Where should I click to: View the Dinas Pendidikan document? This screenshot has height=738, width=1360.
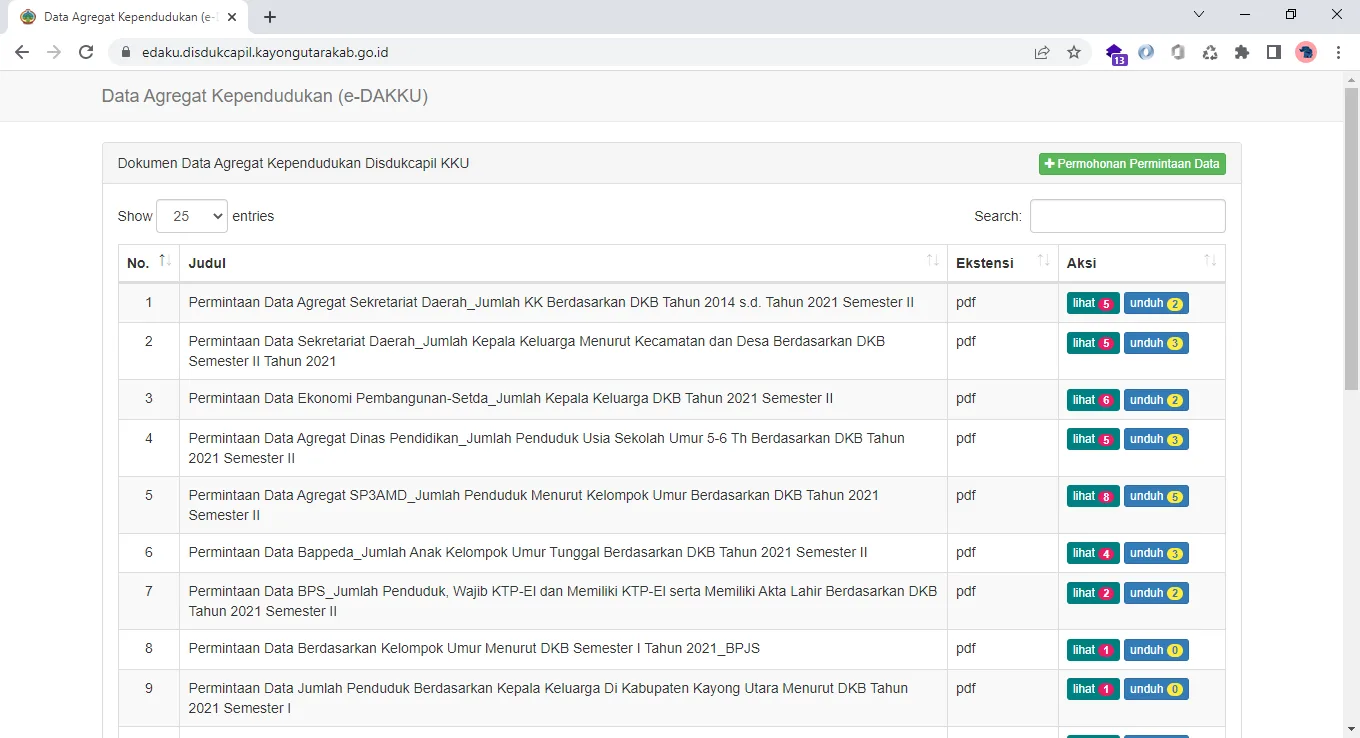pyautogui.click(x=1093, y=439)
